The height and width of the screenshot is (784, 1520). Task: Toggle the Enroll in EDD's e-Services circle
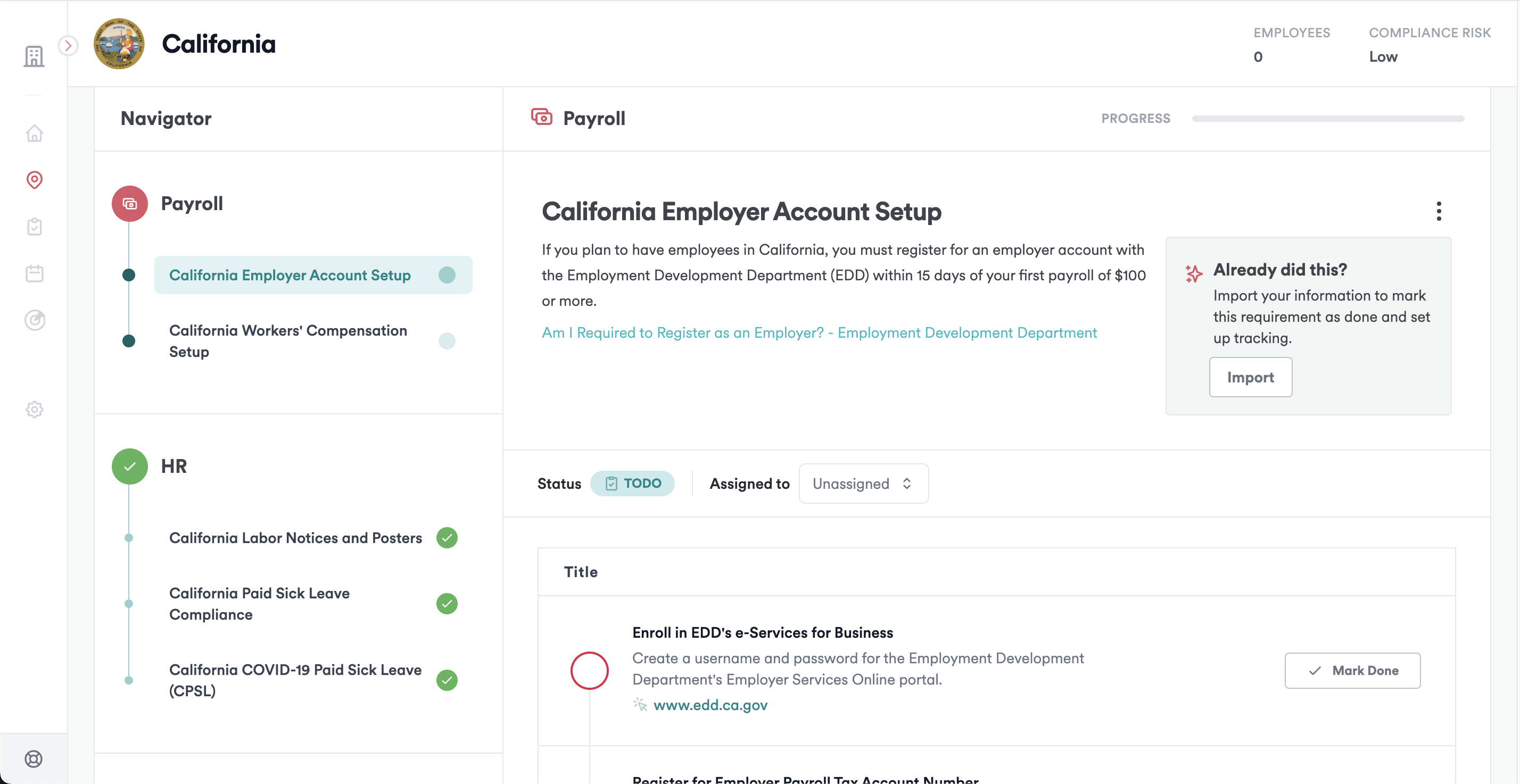click(589, 671)
